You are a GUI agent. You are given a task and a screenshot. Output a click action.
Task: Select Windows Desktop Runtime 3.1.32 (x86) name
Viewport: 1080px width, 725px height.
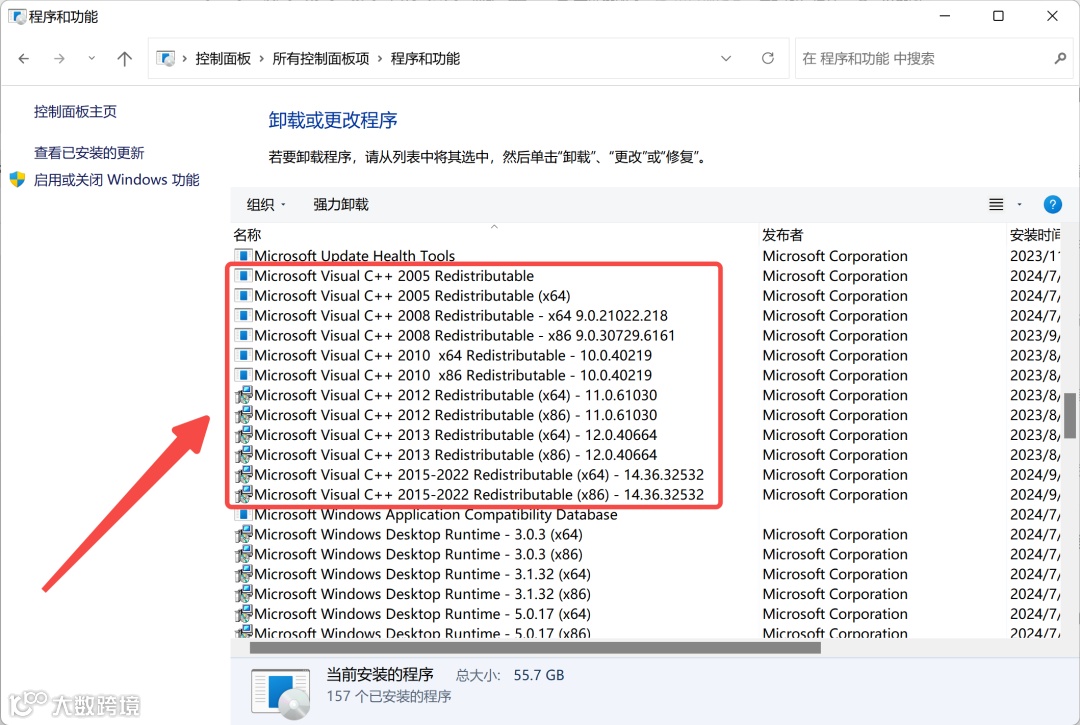(x=422, y=594)
